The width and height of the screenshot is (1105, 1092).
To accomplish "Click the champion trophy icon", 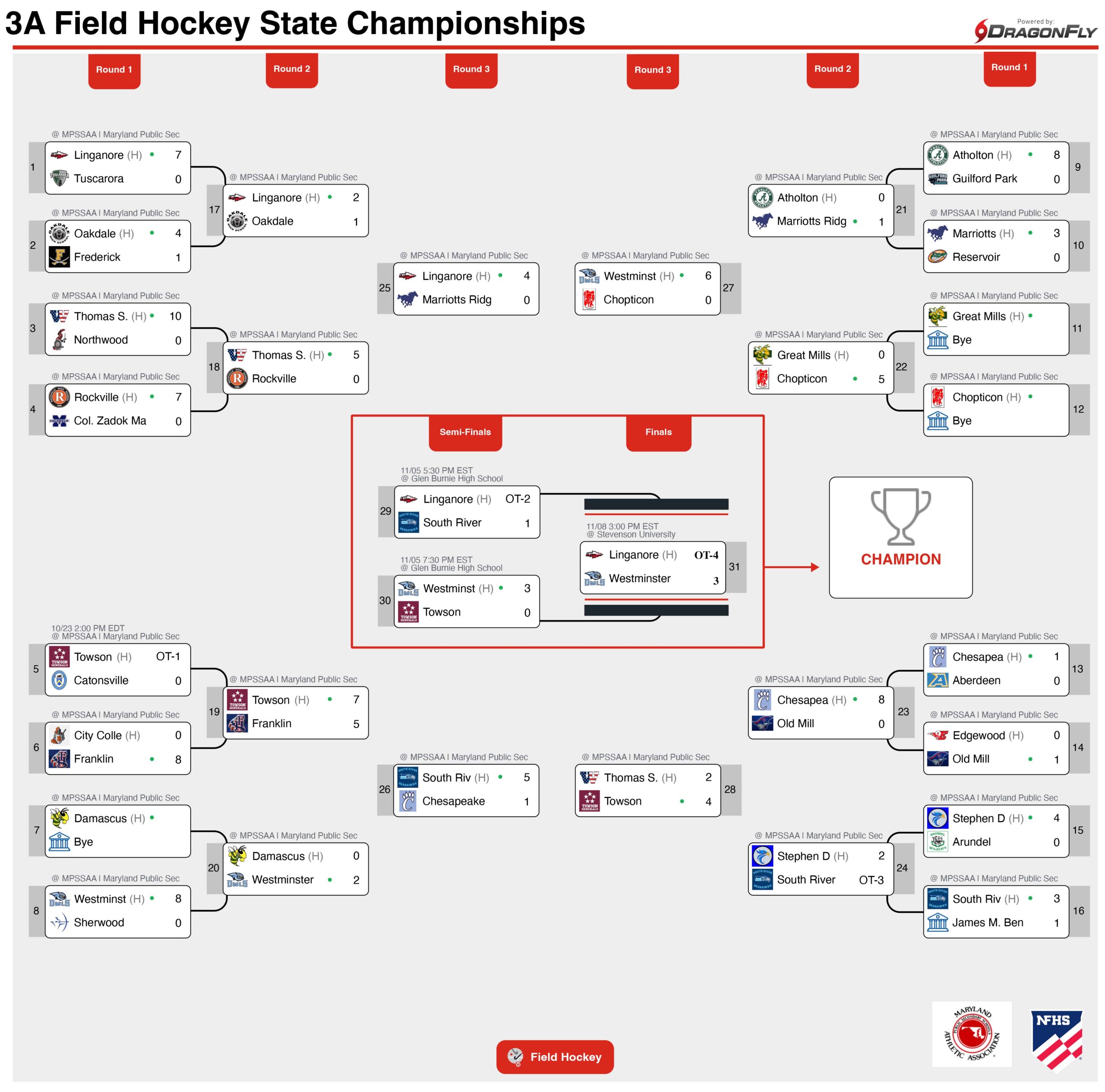I will 900,516.
